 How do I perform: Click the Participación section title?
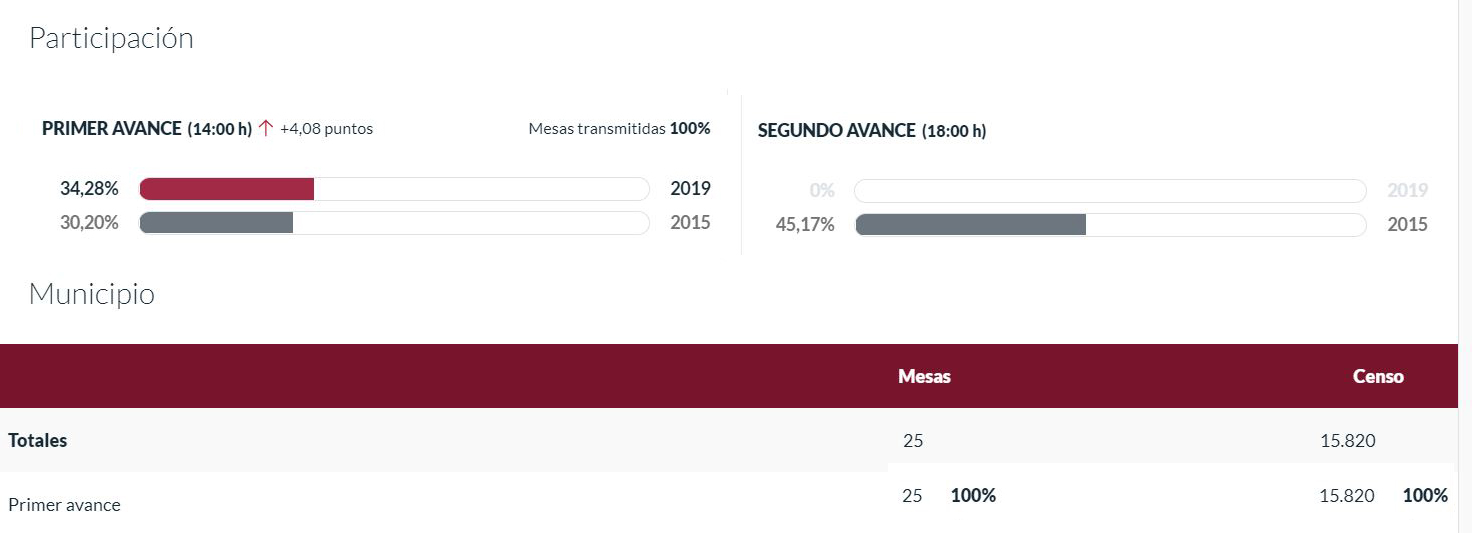[x=111, y=38]
